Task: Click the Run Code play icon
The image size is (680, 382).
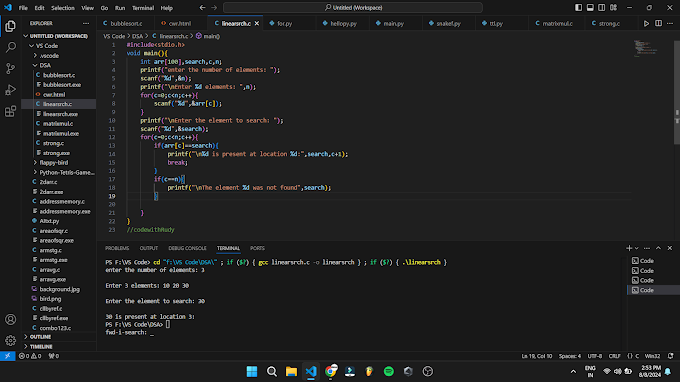Action: coord(646,23)
